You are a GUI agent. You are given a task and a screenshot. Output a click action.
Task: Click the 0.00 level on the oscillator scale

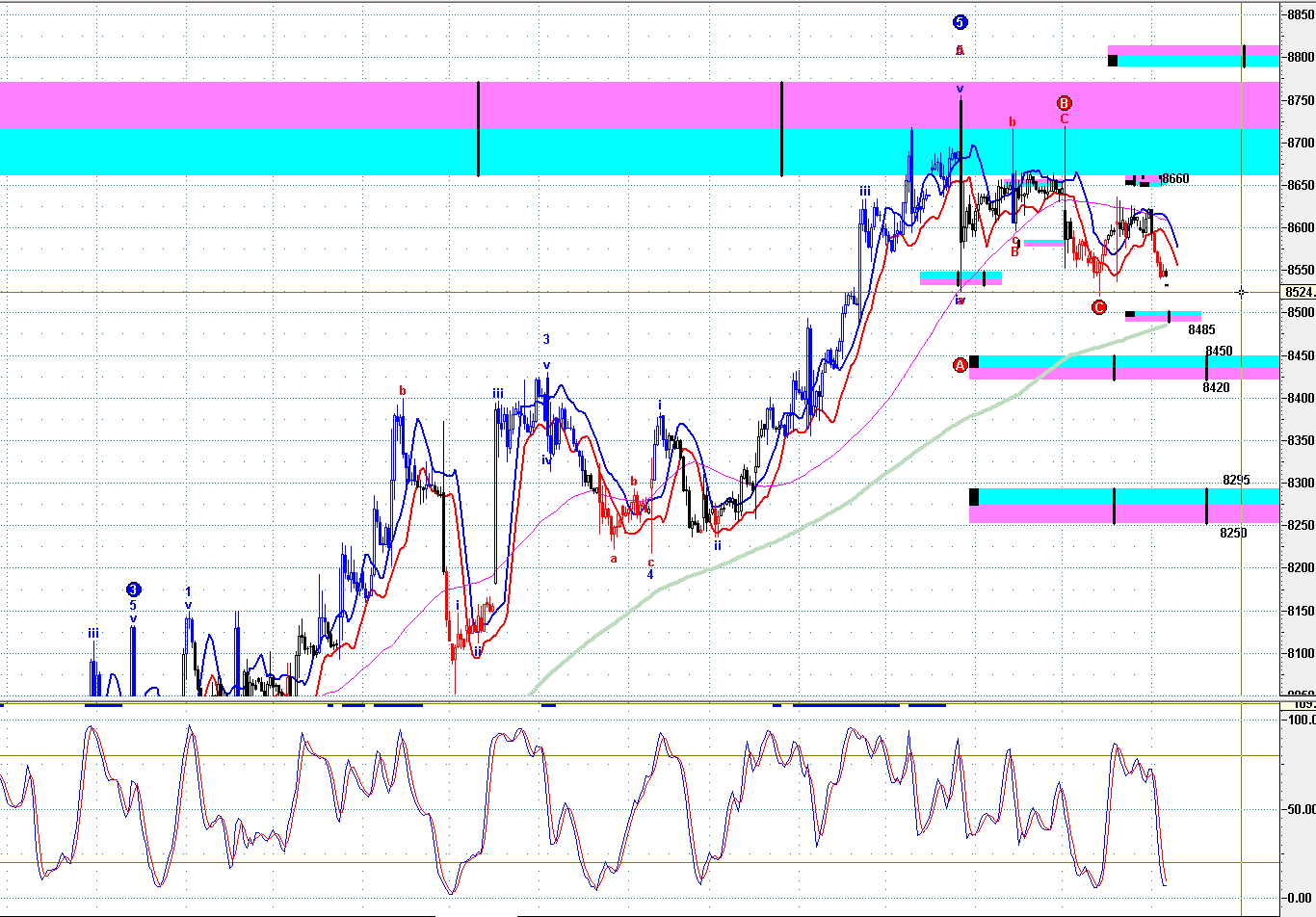click(1300, 899)
